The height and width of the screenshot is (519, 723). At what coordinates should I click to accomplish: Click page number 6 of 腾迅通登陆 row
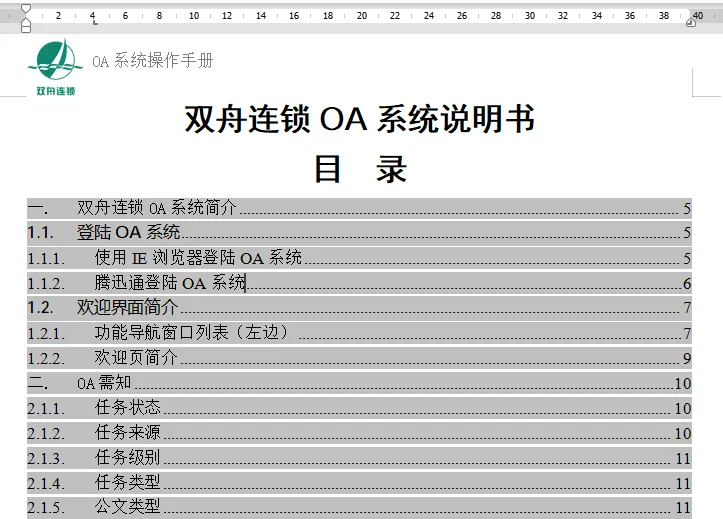687,283
